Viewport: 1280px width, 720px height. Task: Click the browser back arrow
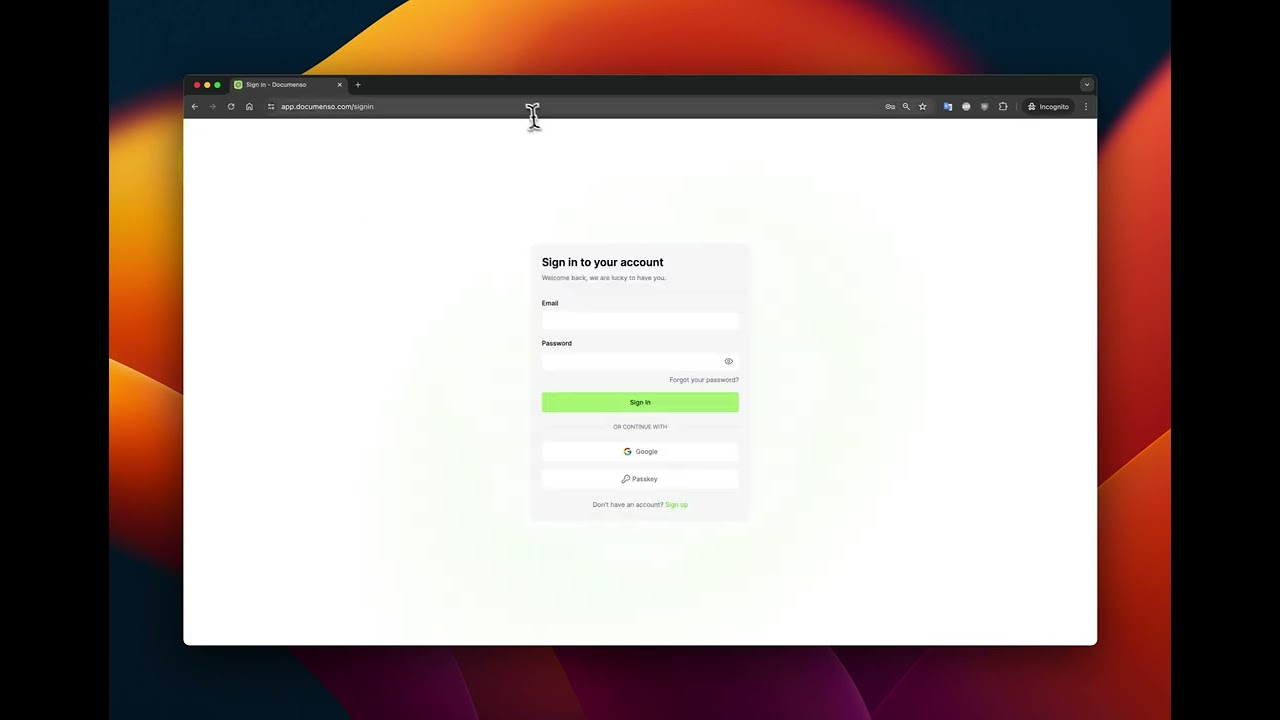click(x=195, y=107)
